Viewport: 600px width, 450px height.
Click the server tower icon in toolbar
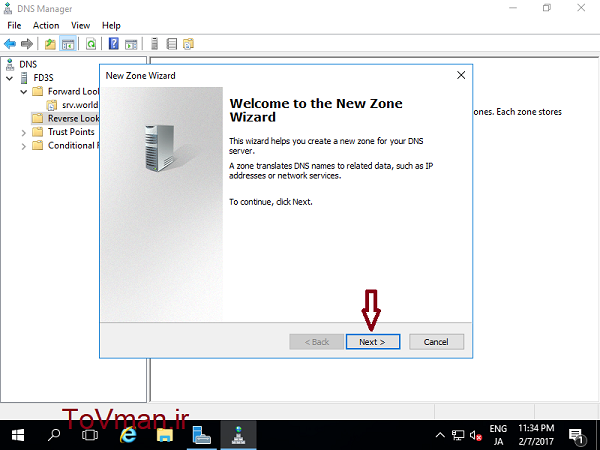[x=155, y=44]
